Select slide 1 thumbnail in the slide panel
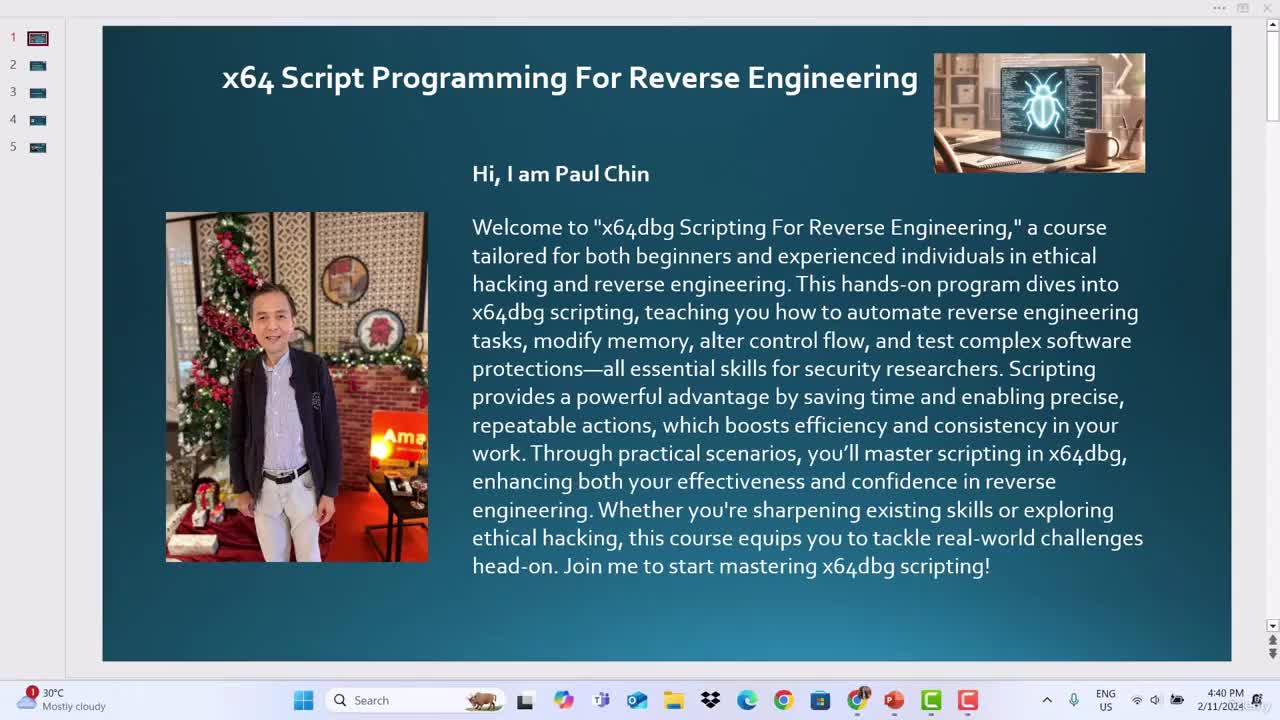 pyautogui.click(x=38, y=38)
